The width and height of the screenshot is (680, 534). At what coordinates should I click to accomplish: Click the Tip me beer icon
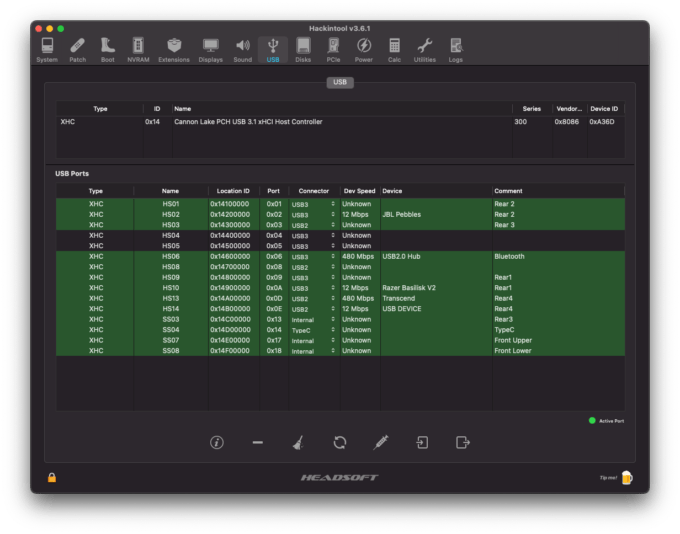(627, 478)
